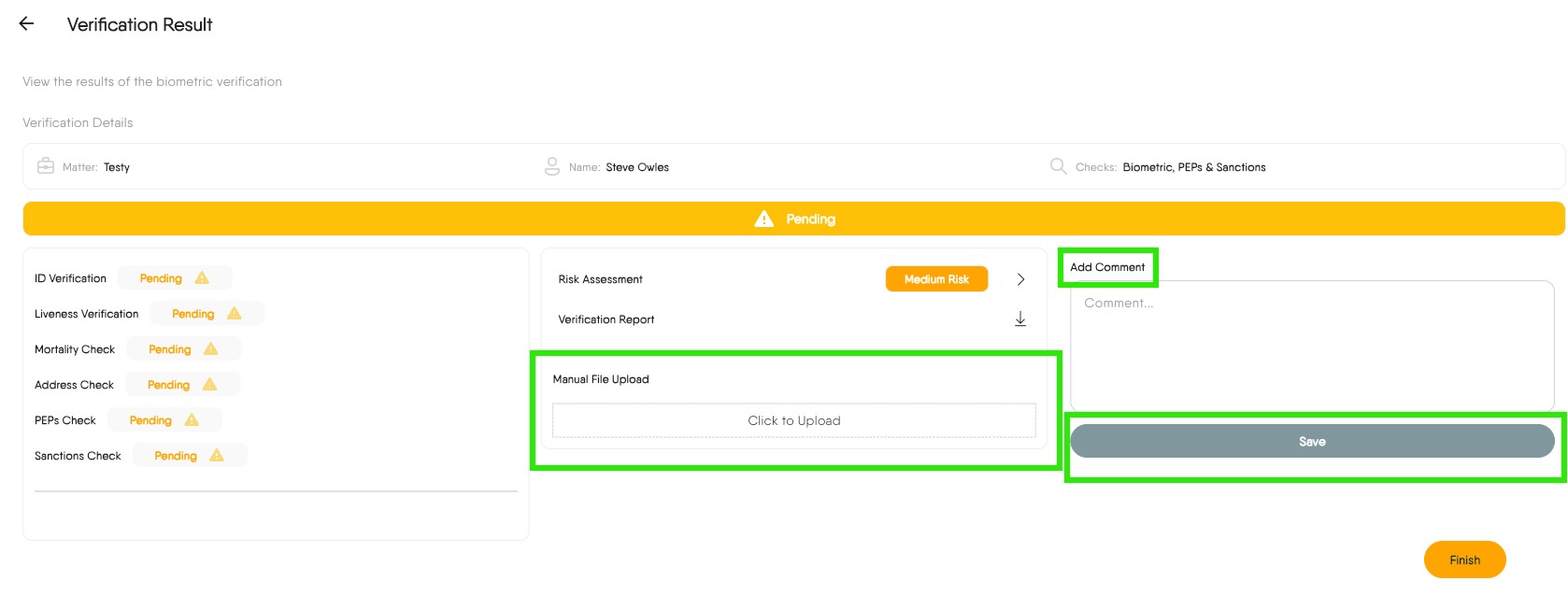Click Sanctions Check warning triangle icon

coord(217,456)
